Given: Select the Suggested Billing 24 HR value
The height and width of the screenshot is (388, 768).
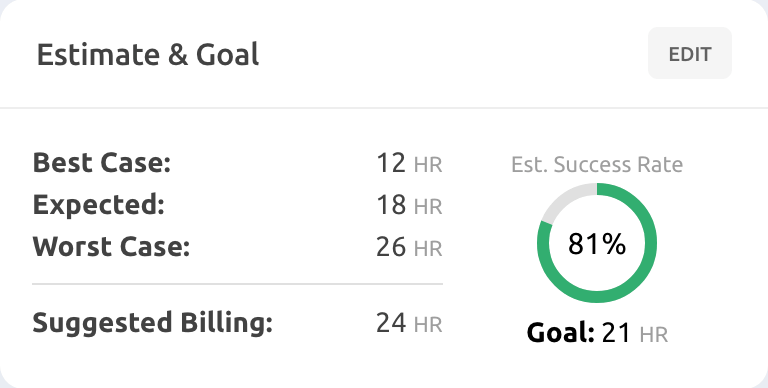Looking at the screenshot, I should 409,323.
